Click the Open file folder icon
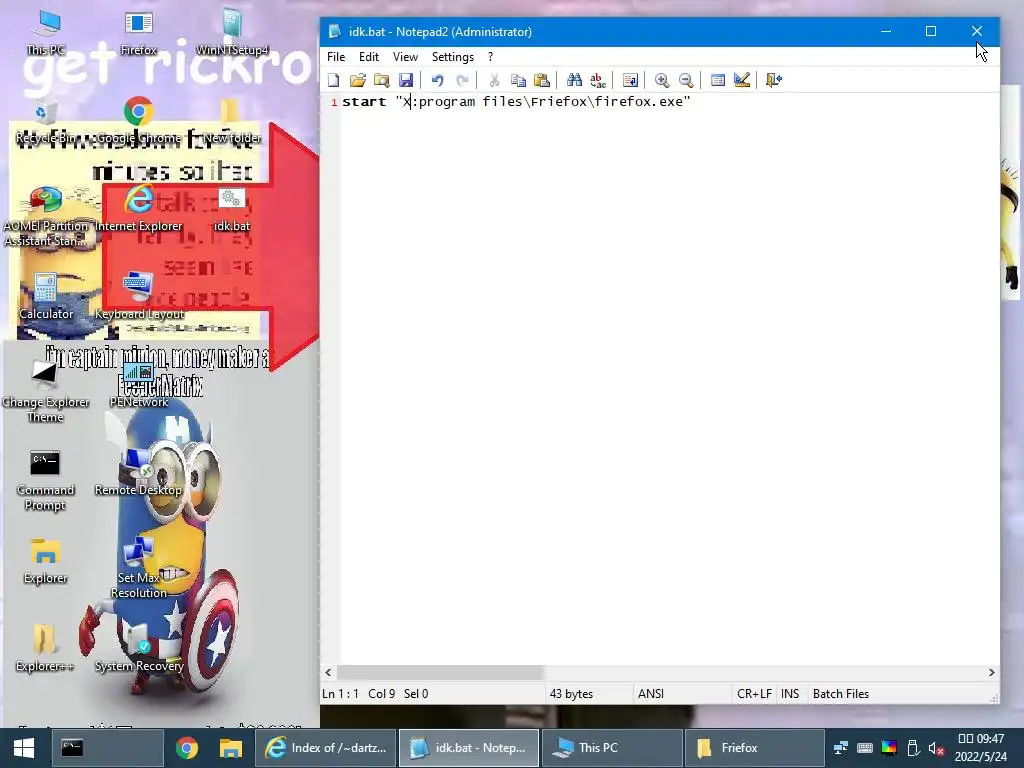This screenshot has width=1024, height=768. [357, 80]
